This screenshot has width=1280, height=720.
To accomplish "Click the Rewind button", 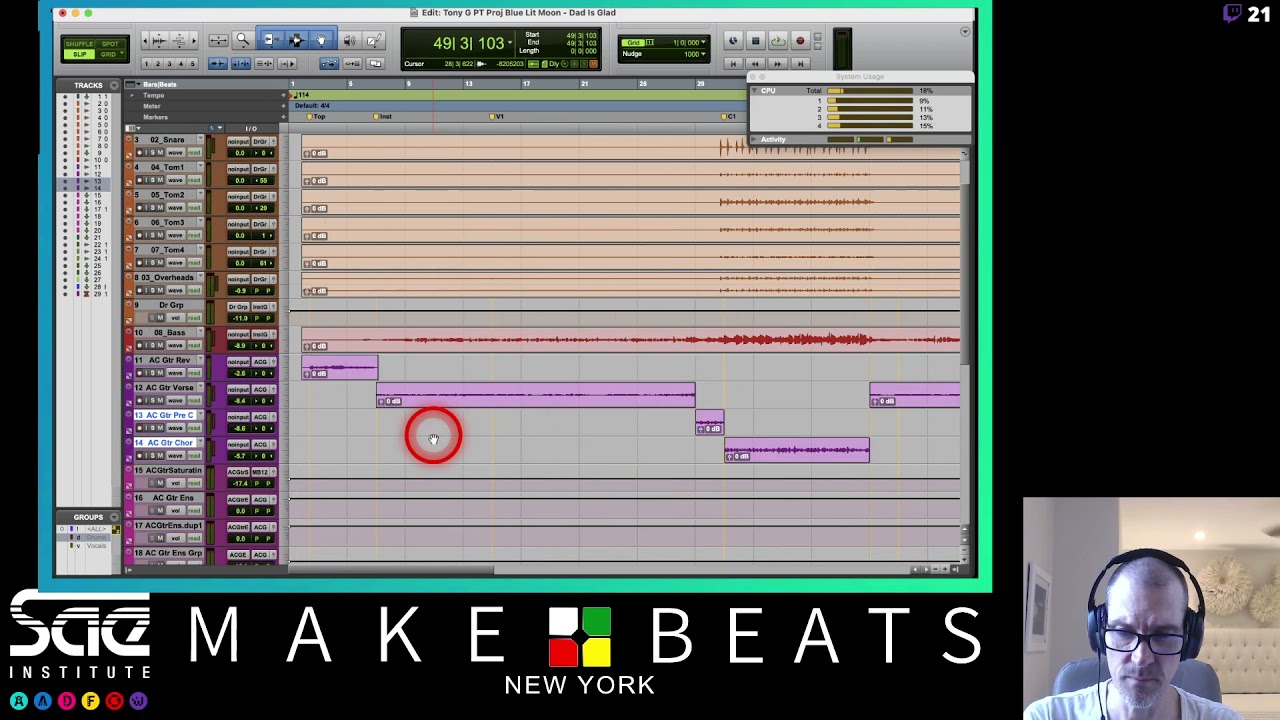I will 756,64.
